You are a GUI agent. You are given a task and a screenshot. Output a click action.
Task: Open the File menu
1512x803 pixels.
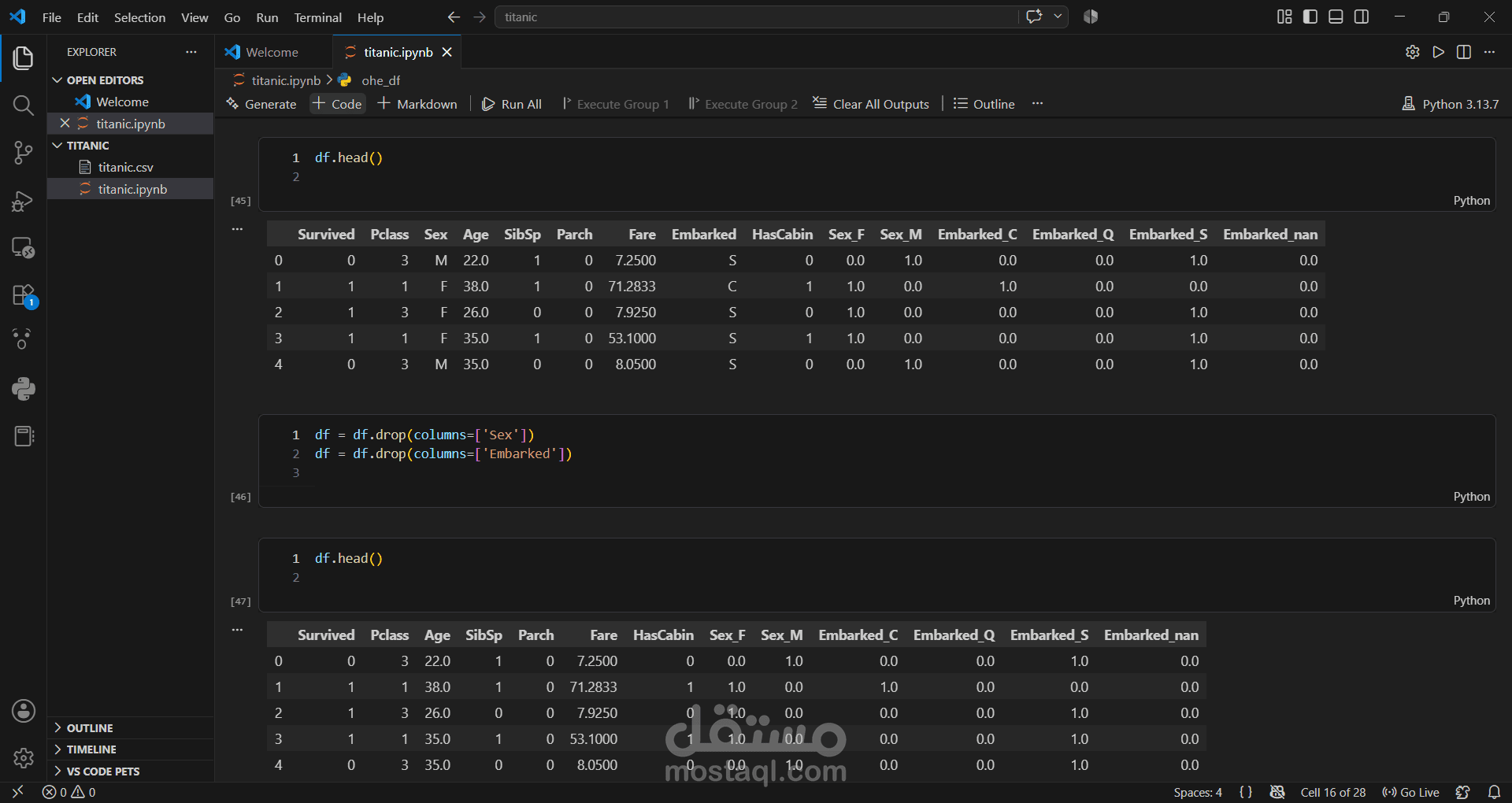pos(52,17)
